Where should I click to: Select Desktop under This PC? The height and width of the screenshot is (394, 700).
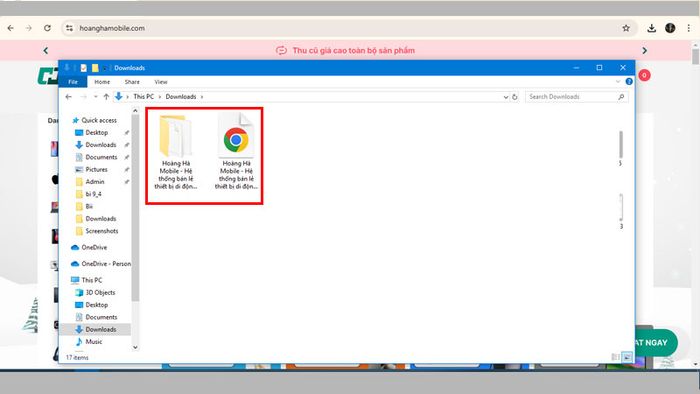pyautogui.click(x=92, y=305)
